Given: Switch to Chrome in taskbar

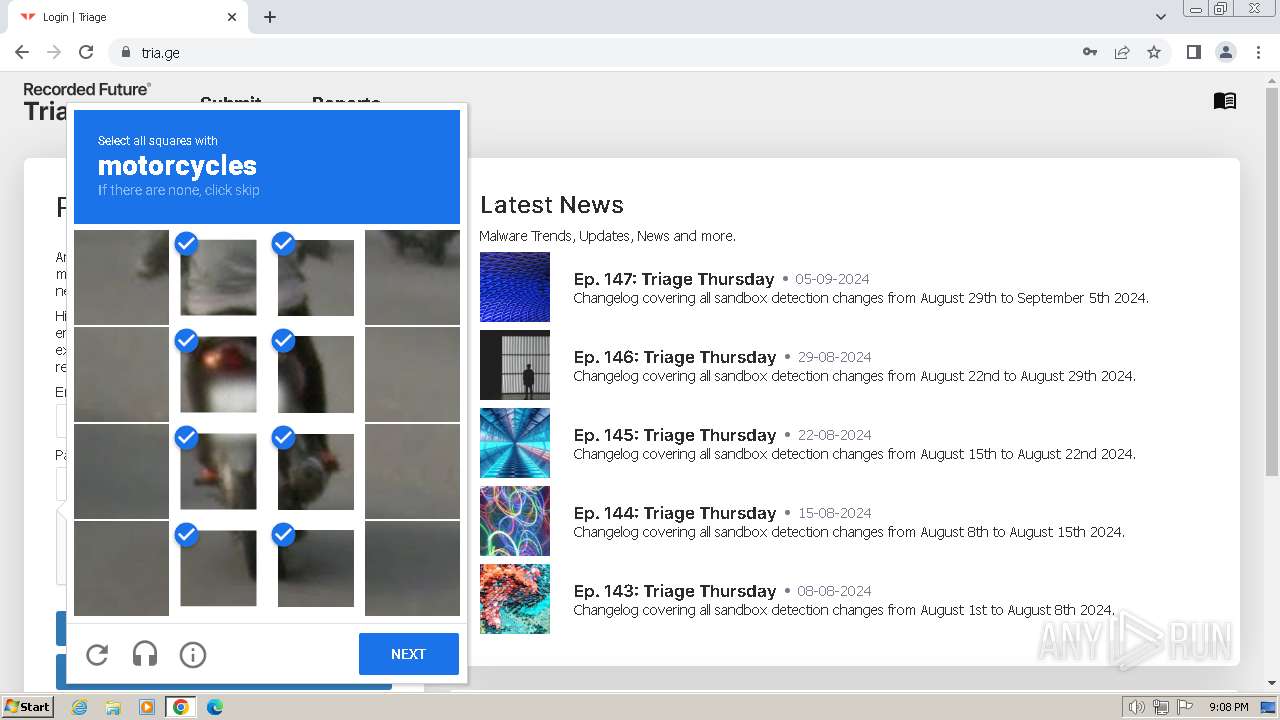Looking at the screenshot, I should tap(180, 707).
